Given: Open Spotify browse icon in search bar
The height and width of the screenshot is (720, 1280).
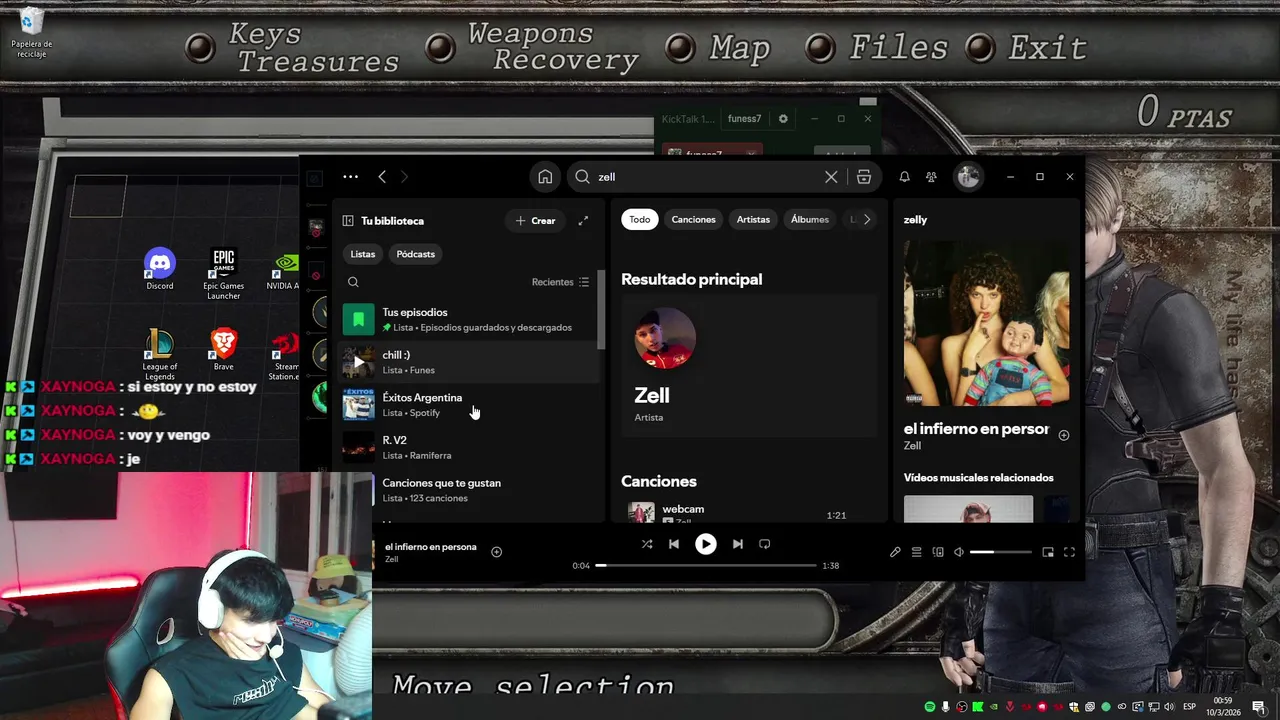Looking at the screenshot, I should [x=864, y=177].
